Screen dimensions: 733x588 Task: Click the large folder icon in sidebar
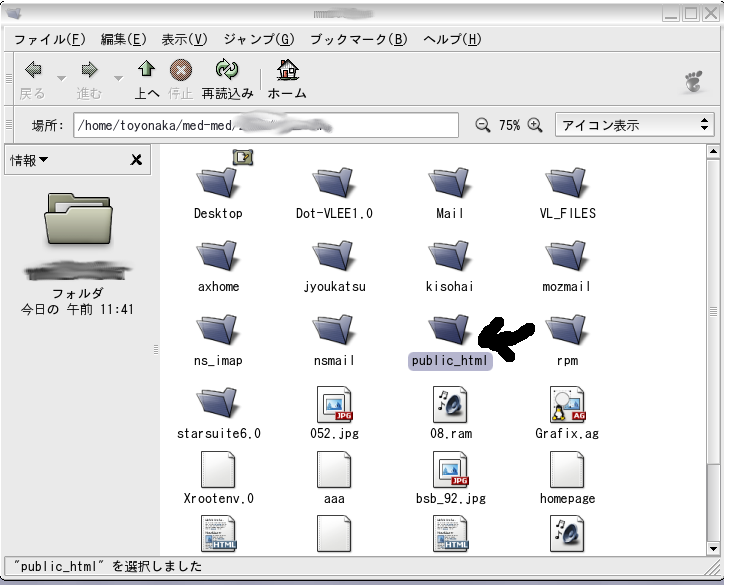[79, 219]
